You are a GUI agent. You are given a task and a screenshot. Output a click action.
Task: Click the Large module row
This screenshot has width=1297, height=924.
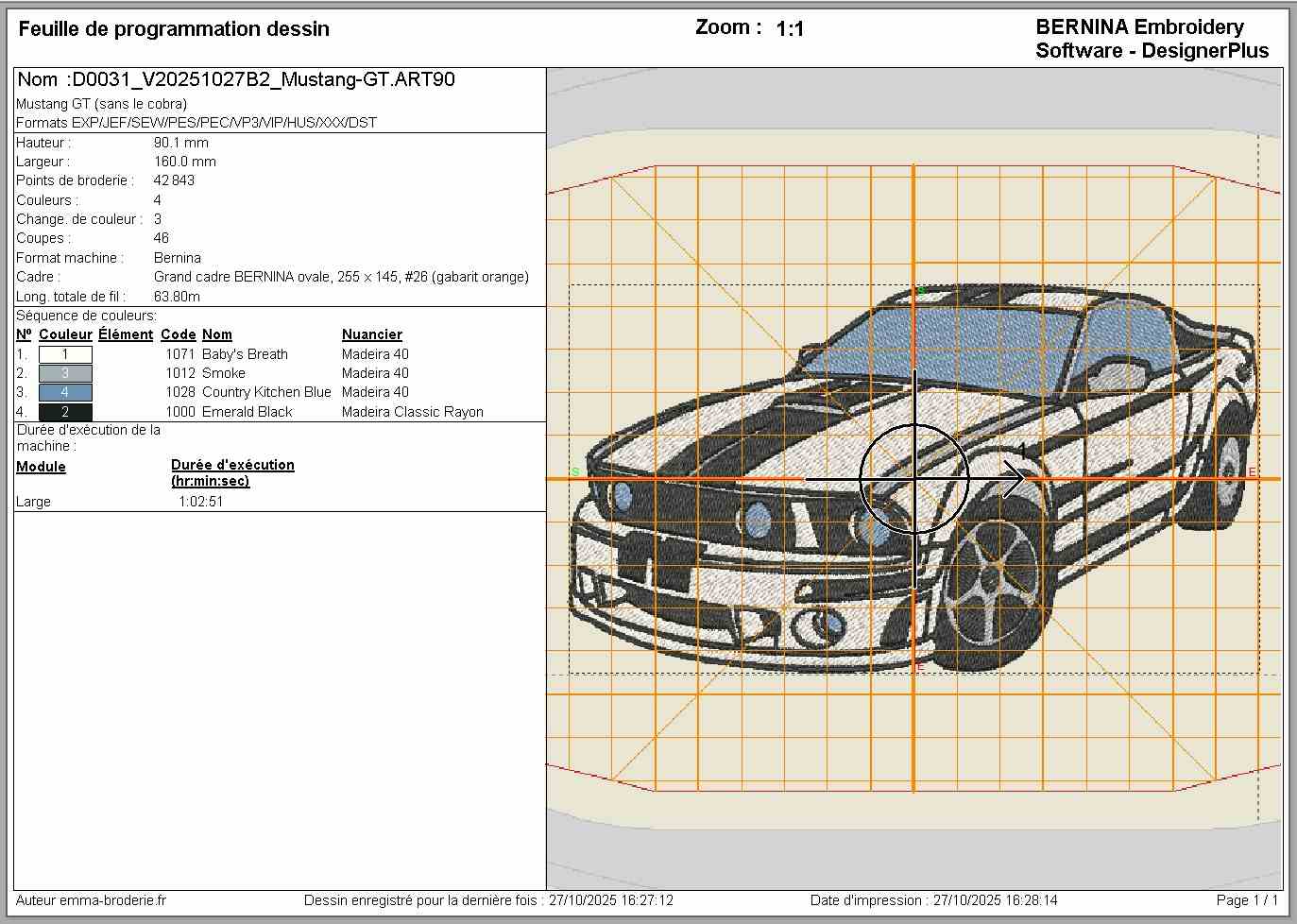(34, 502)
